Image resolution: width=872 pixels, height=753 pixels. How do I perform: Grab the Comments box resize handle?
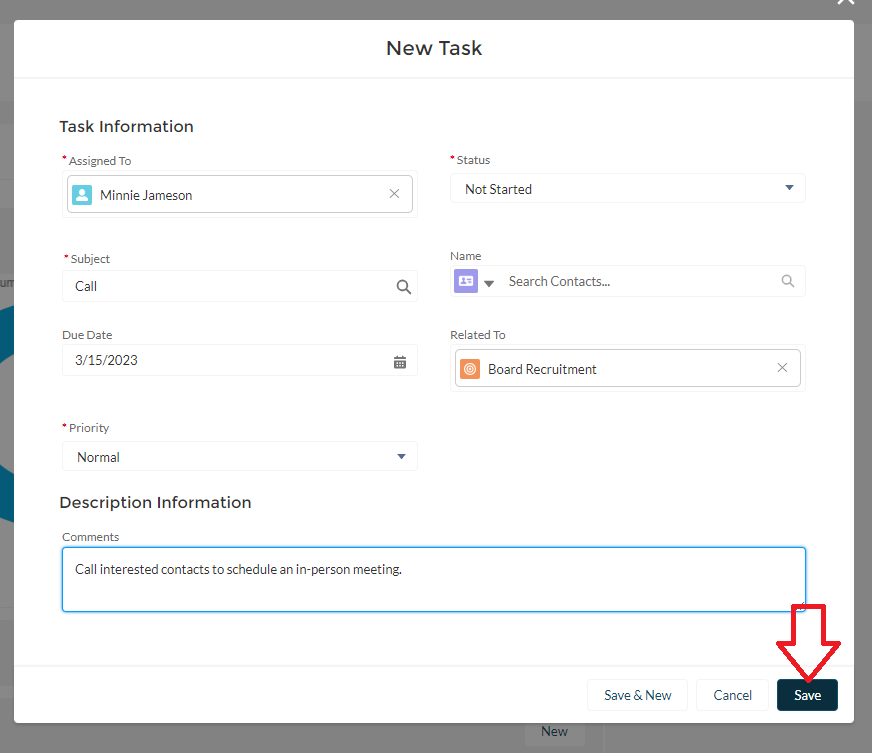[x=800, y=606]
